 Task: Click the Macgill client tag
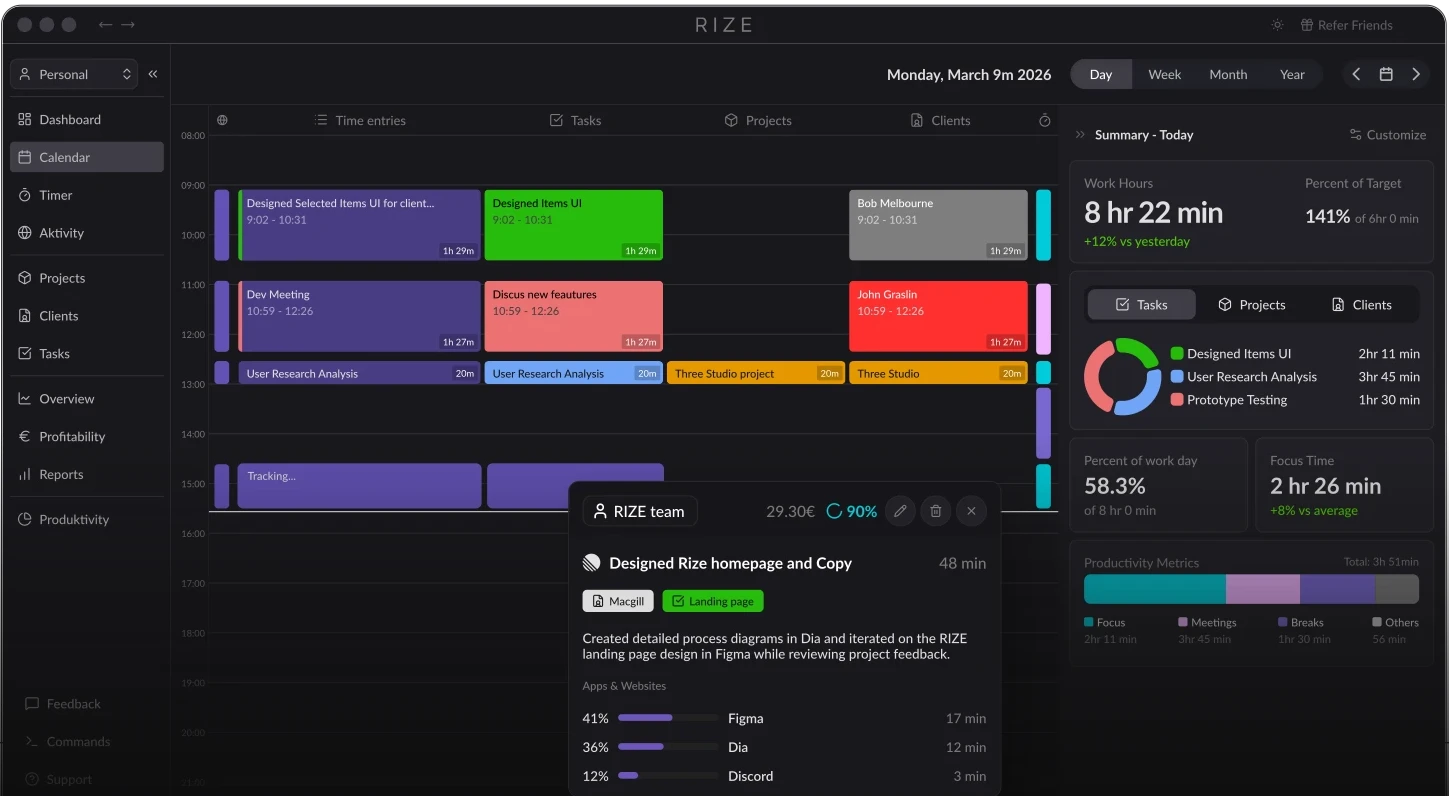click(618, 601)
